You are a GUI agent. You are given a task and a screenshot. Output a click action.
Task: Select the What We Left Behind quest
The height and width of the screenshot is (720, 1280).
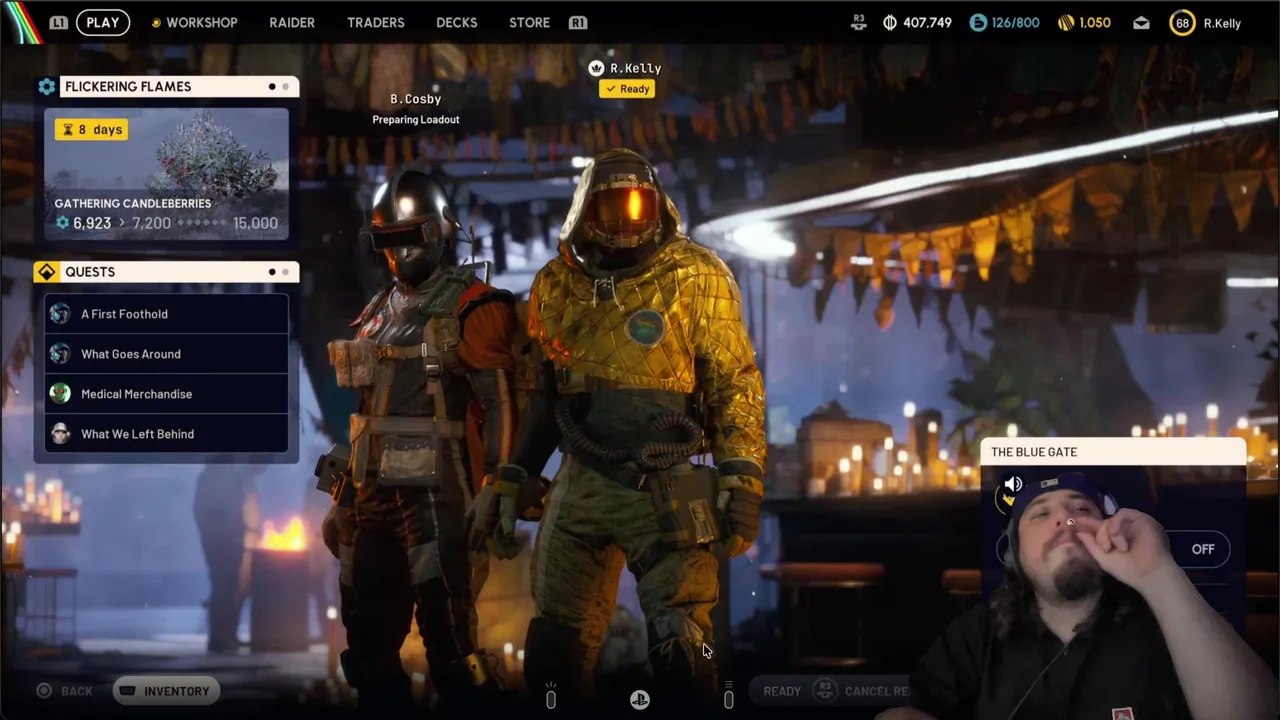click(166, 434)
